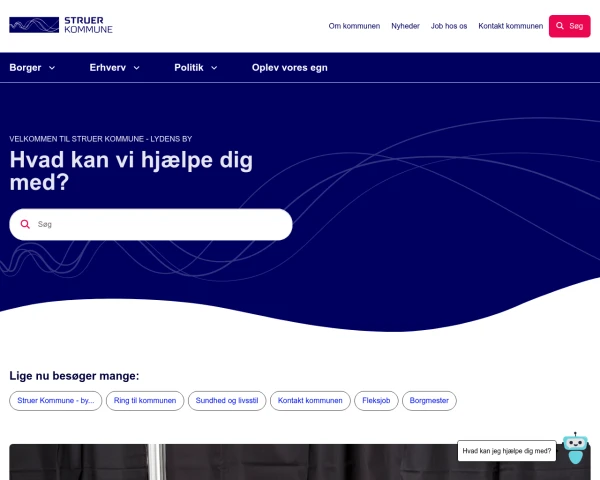This screenshot has width=600, height=480.
Task: Click the red Søg button in header
Action: click(569, 26)
